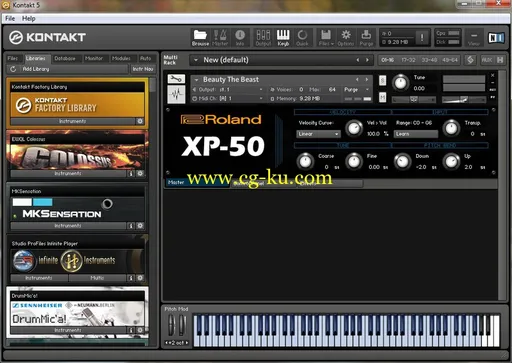Toggle the save icon at rack header end
The width and height of the screenshot is (512, 363).
(x=500, y=60)
